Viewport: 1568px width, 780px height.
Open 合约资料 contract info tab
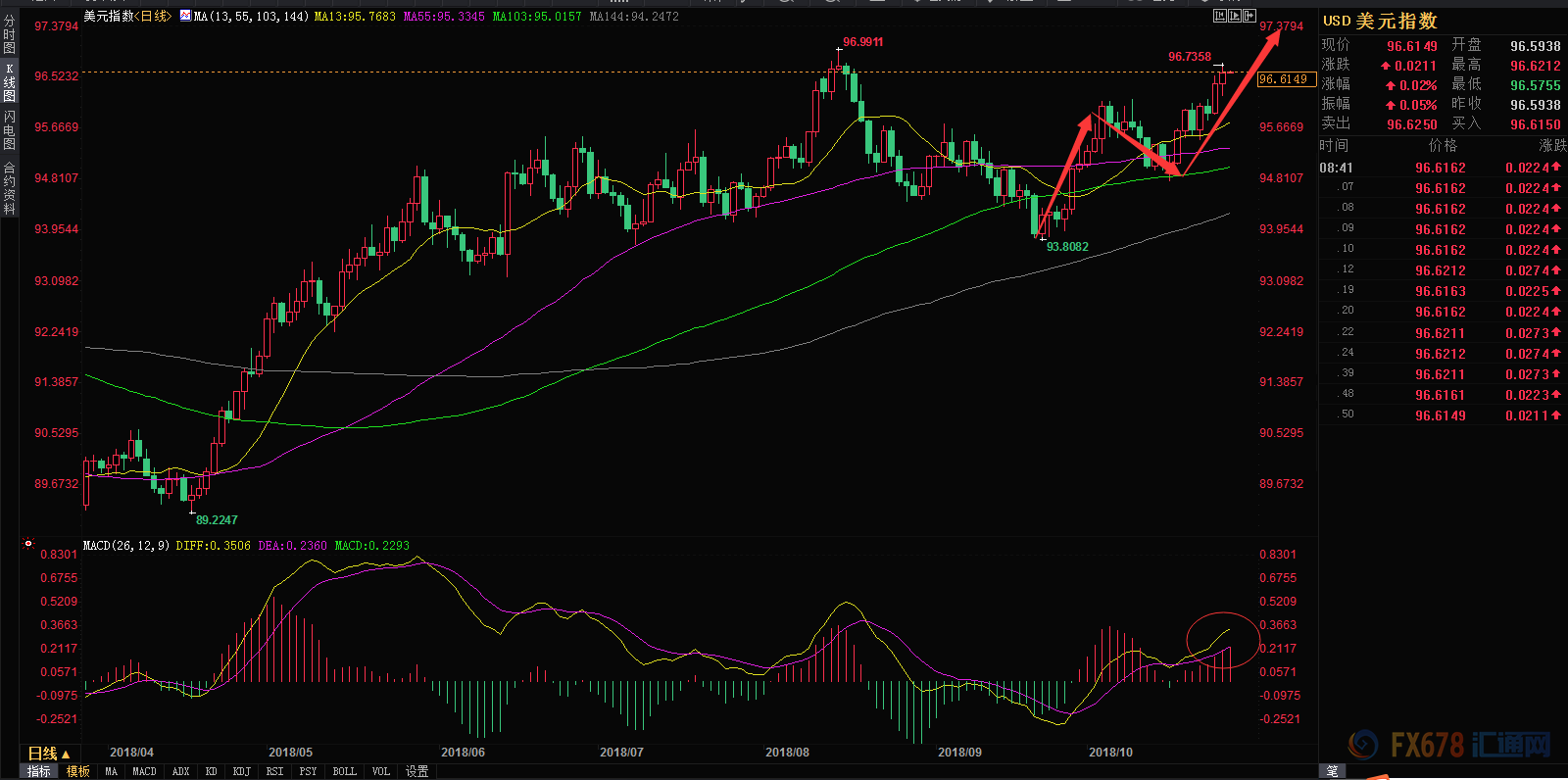click(x=9, y=188)
